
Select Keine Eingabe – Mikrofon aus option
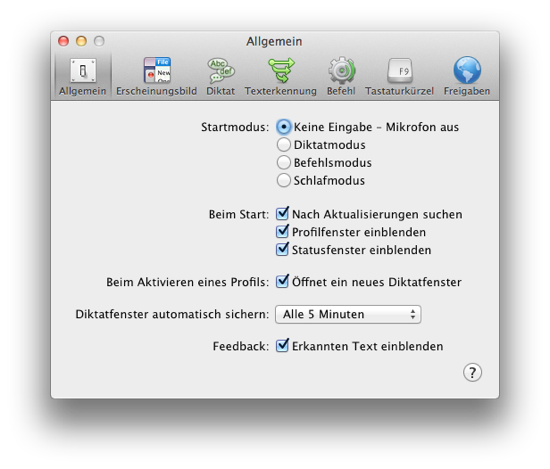tap(283, 127)
